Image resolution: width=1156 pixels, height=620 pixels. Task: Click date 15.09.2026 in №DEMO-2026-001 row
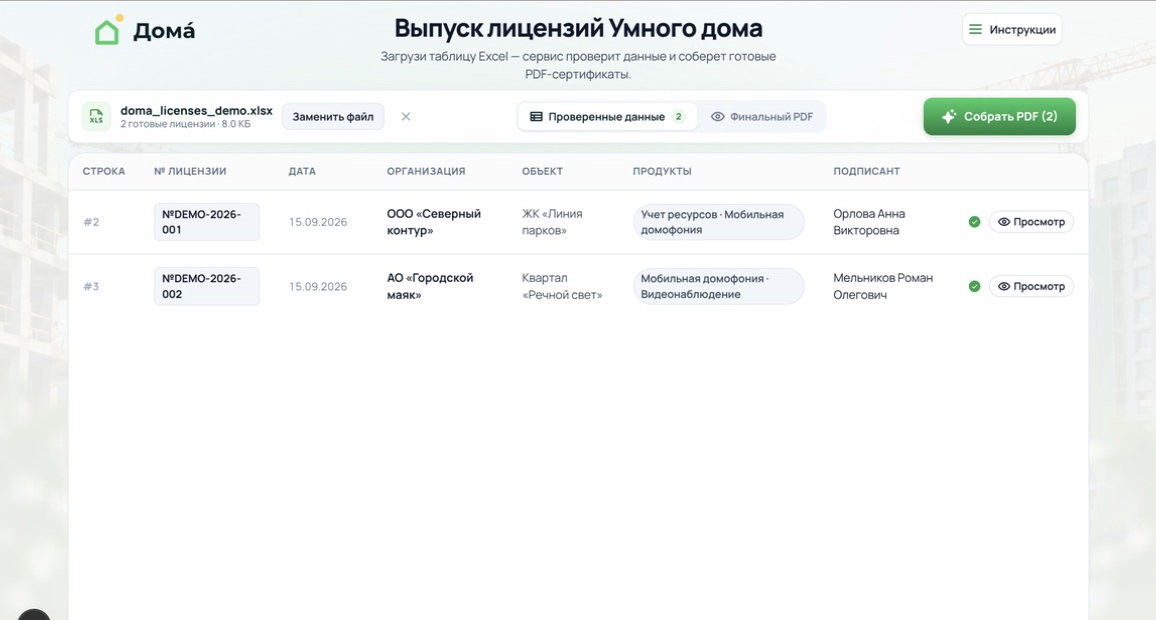318,222
